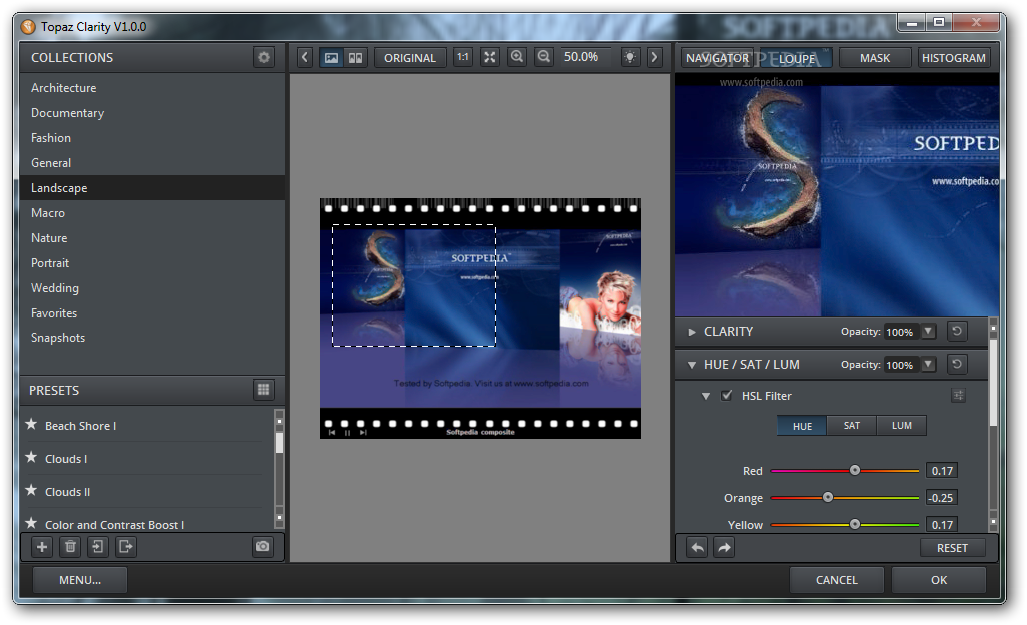This screenshot has height=625, width=1027.
Task: Switch to split before/after view
Action: (355, 58)
